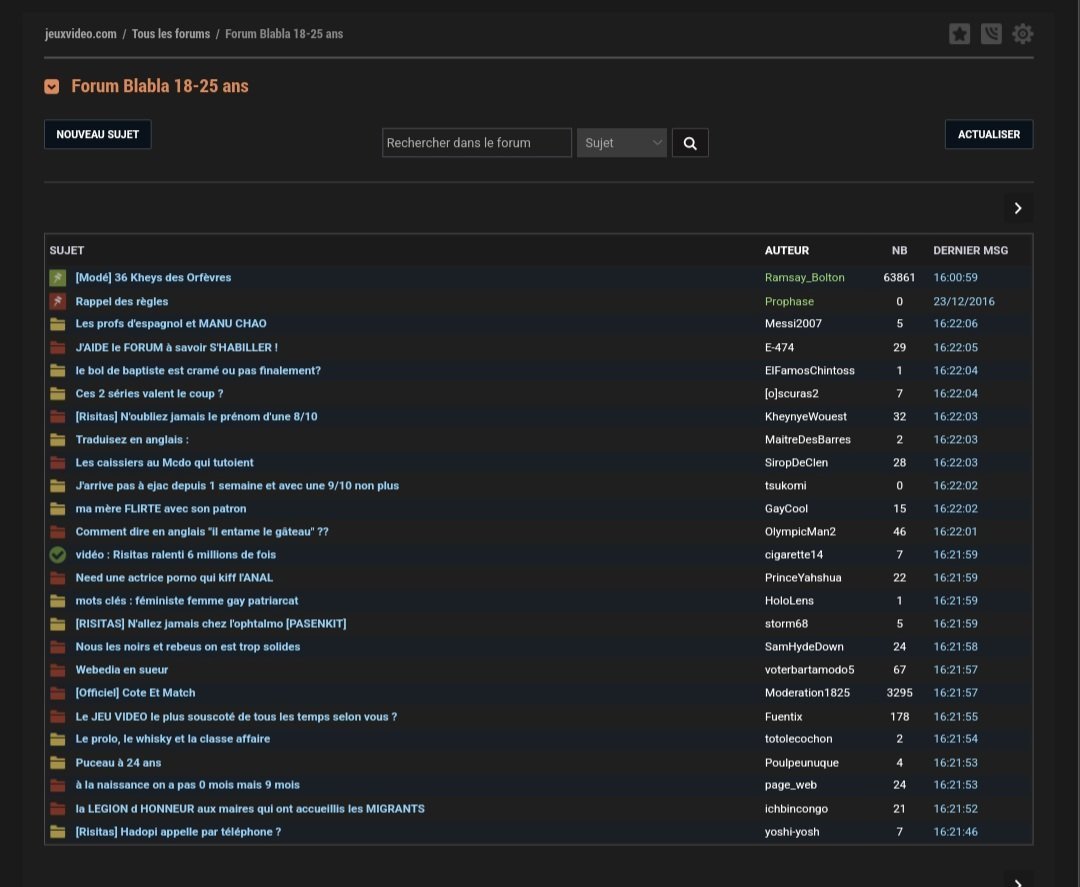This screenshot has width=1080, height=887.
Task: Expand the orange arrow beside forum title
Action: tap(52, 87)
